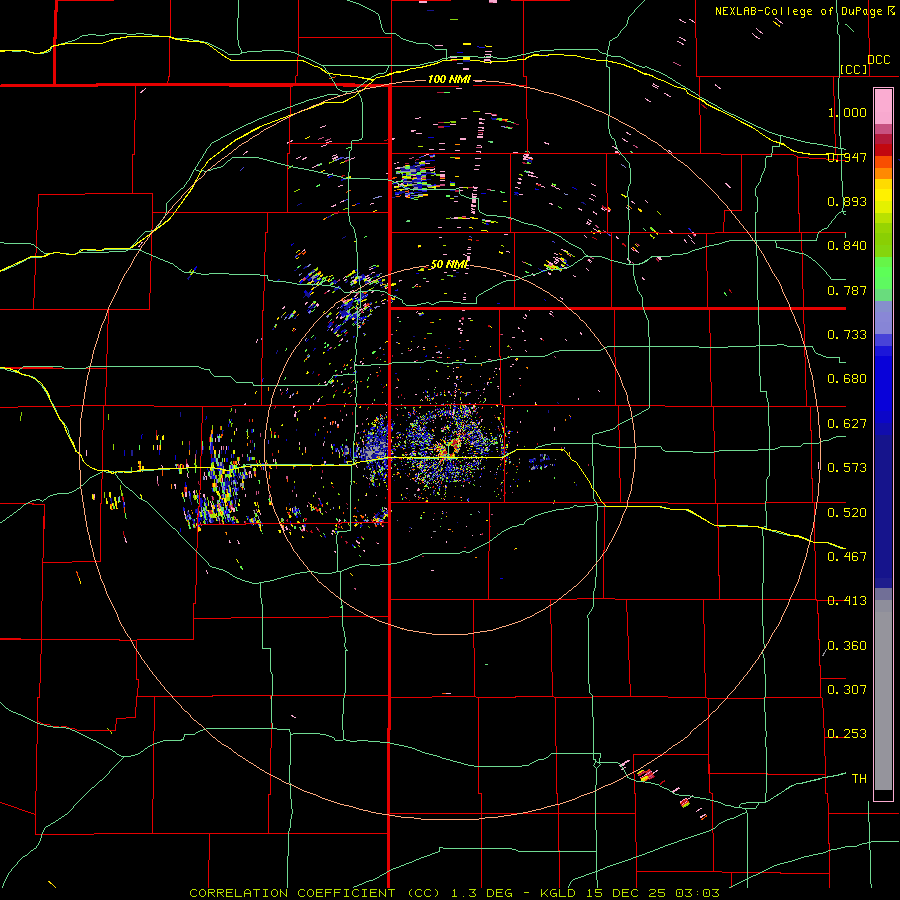
Task: Click the 0.253 scale value
Action: point(847,734)
